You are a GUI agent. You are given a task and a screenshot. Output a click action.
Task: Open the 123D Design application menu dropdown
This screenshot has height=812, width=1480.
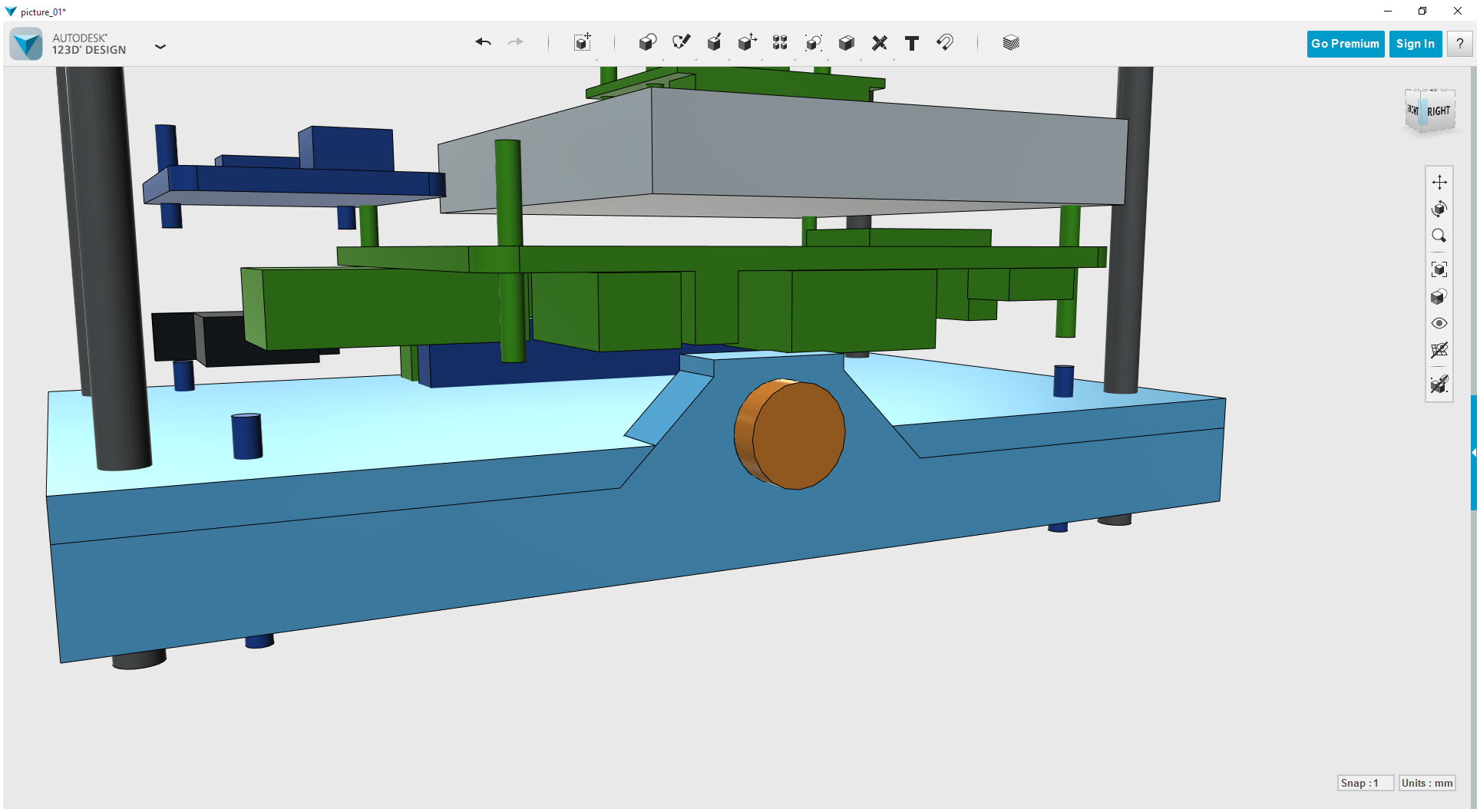pyautogui.click(x=160, y=46)
